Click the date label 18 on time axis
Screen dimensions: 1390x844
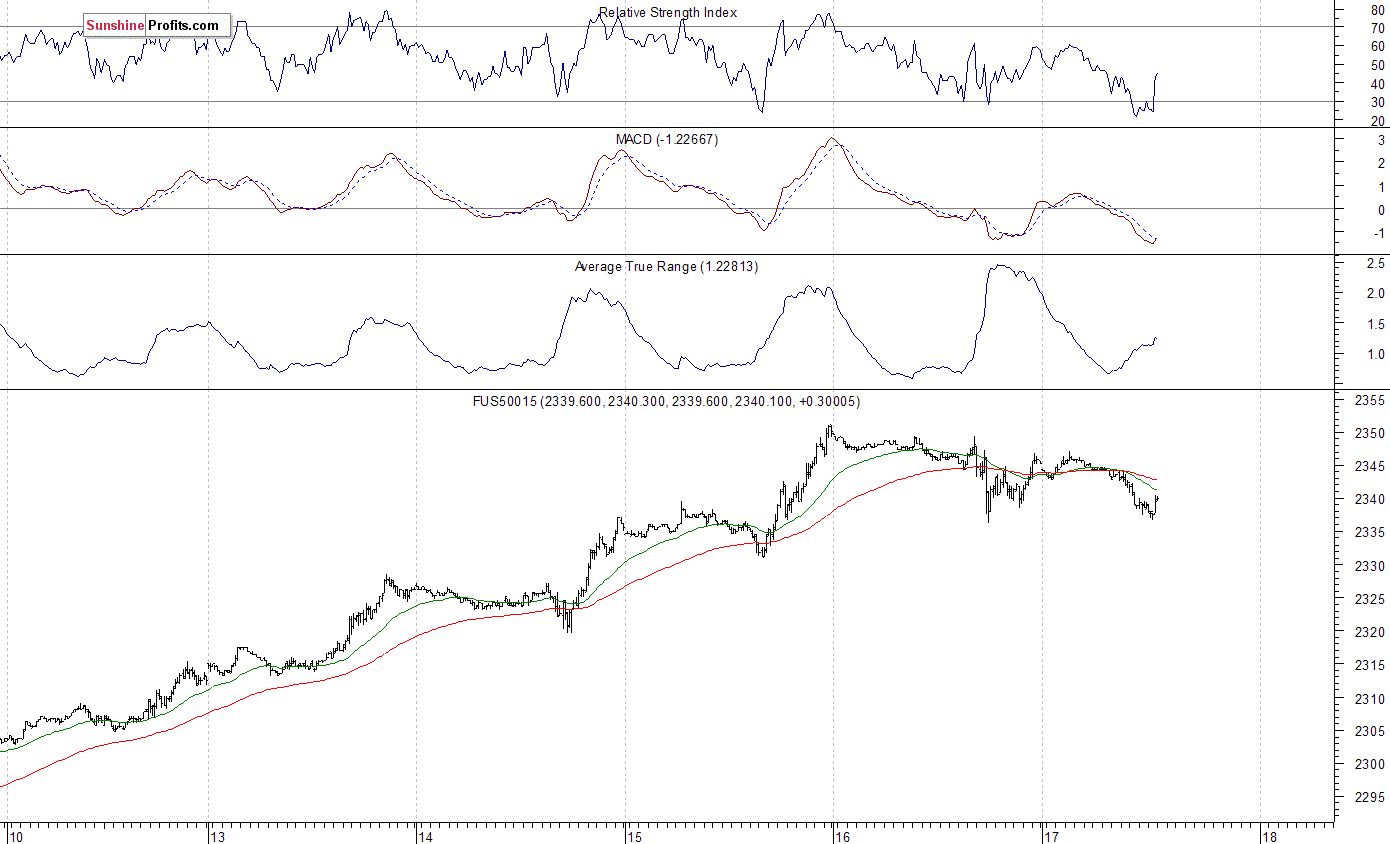click(x=1270, y=835)
